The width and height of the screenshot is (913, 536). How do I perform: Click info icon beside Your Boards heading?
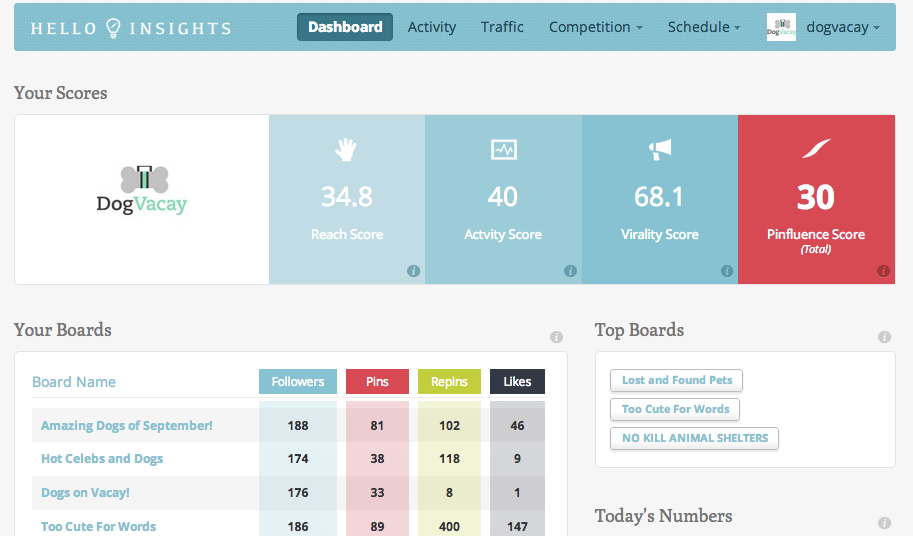[x=556, y=337]
